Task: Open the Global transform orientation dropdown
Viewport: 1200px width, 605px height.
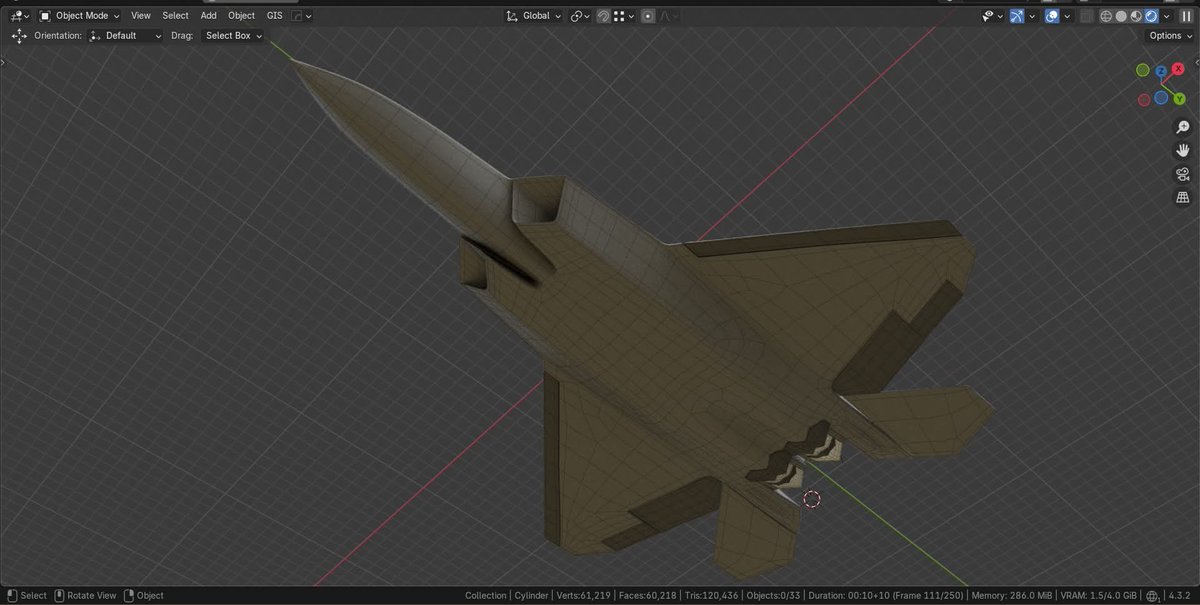Action: [x=534, y=16]
